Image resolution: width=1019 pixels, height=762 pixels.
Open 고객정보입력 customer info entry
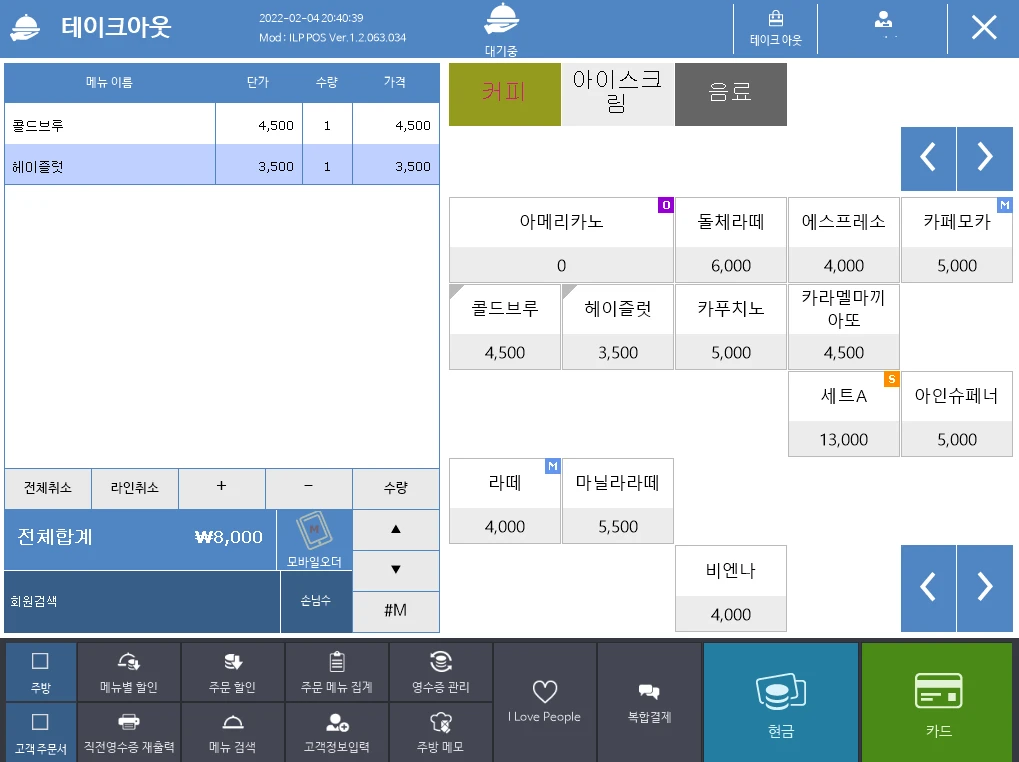click(x=336, y=732)
